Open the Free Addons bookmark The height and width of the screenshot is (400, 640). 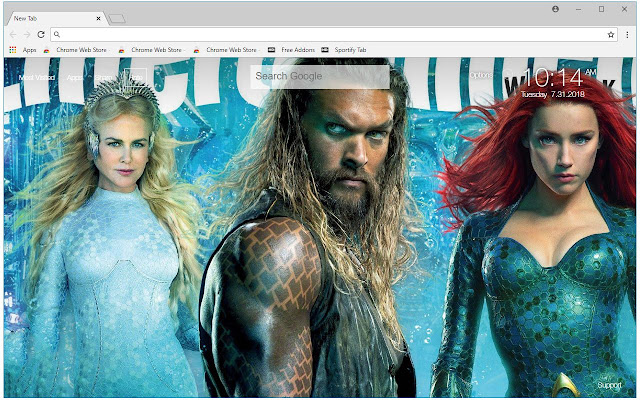pos(291,50)
